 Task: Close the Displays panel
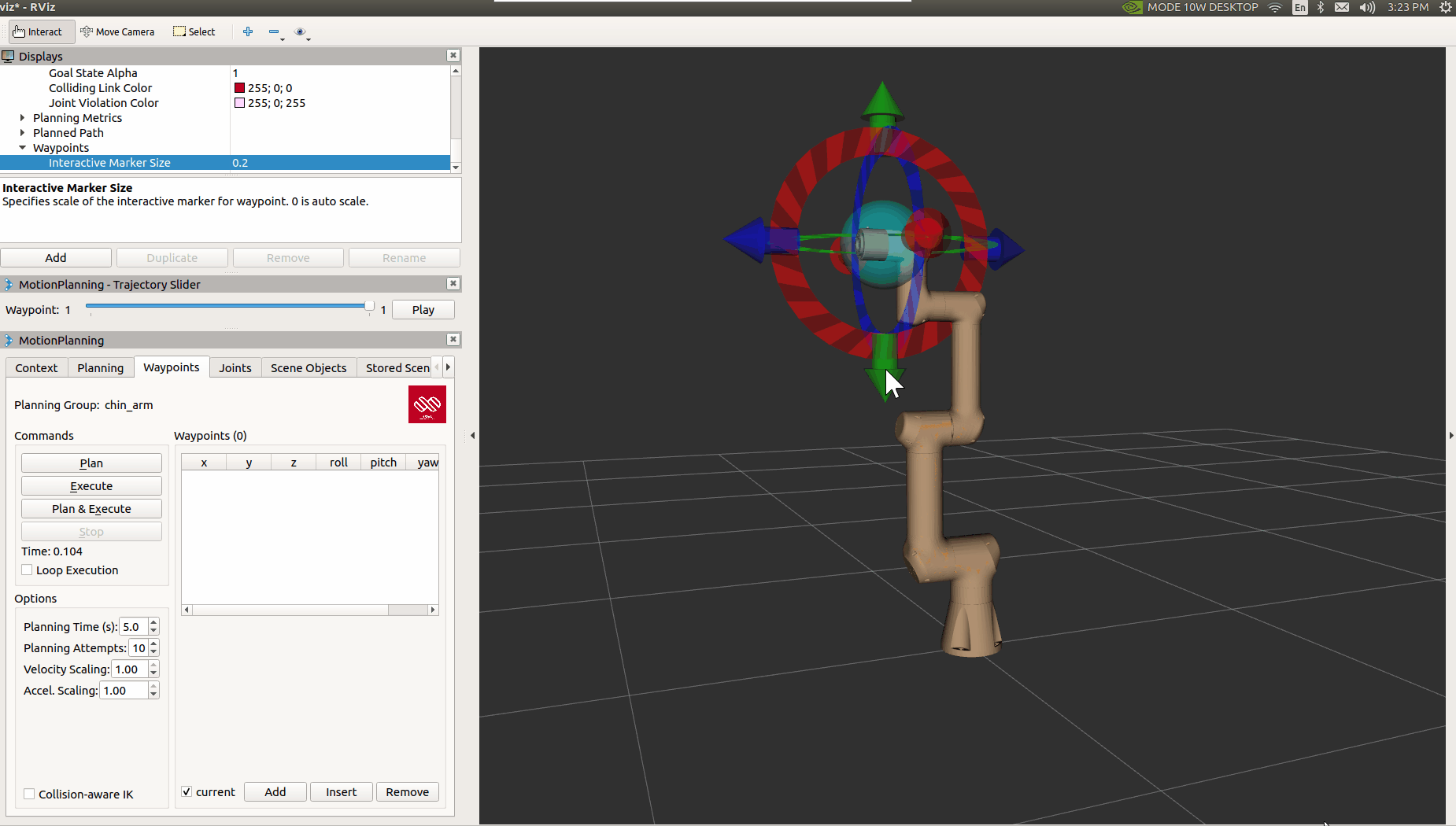(453, 55)
